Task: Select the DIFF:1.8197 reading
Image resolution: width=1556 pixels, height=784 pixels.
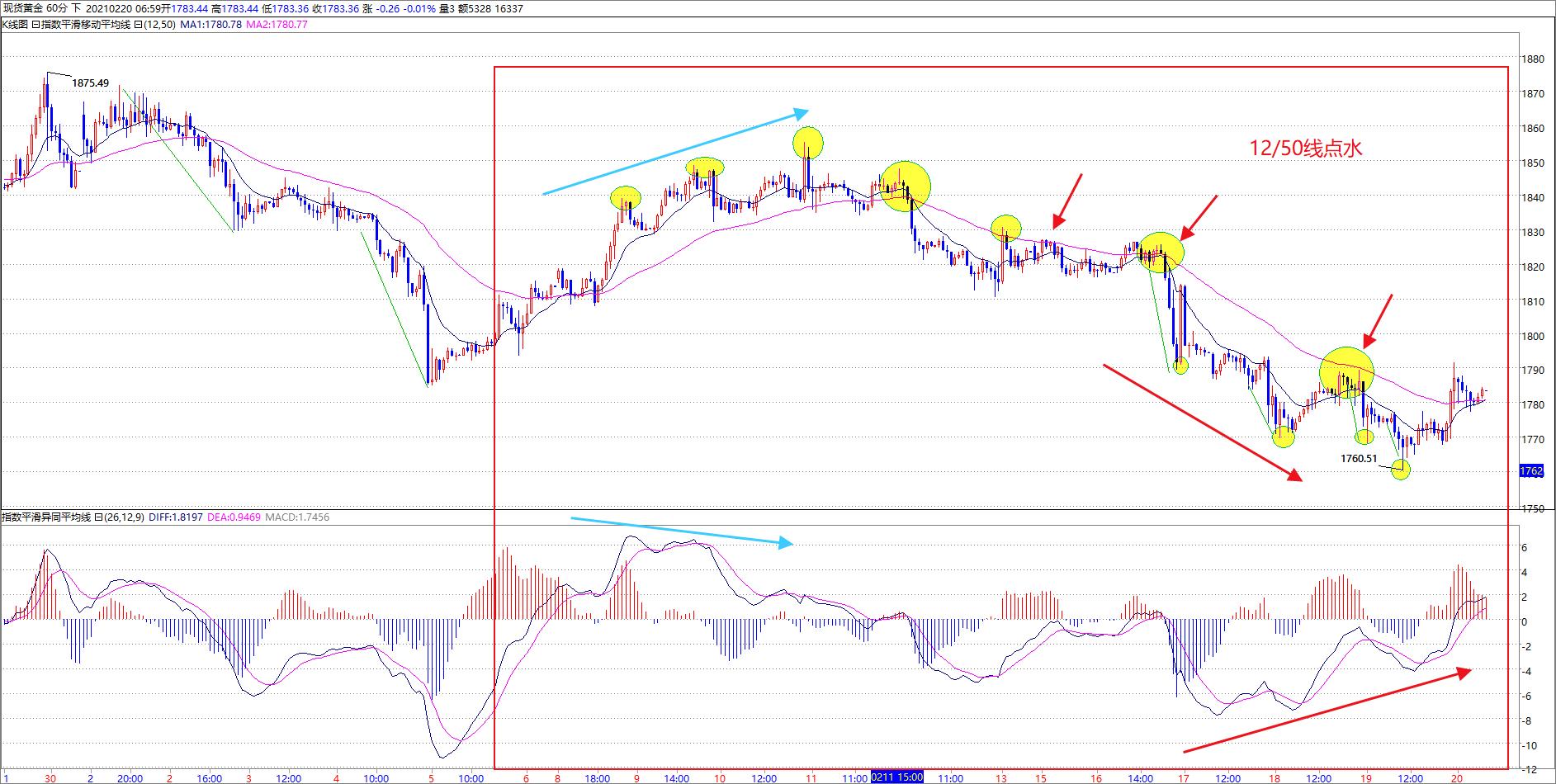Action: [176, 517]
